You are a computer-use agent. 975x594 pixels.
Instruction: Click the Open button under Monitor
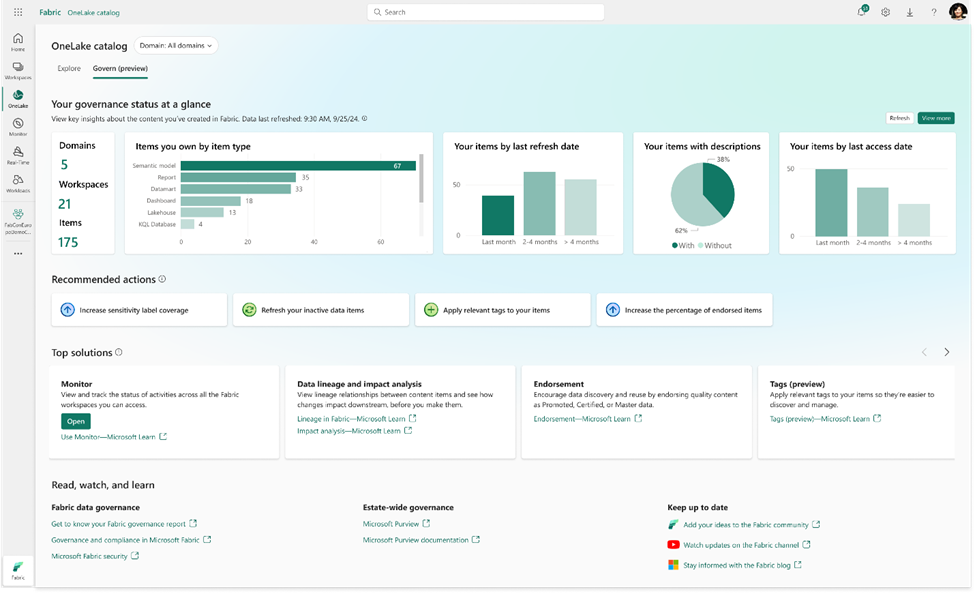pos(76,421)
